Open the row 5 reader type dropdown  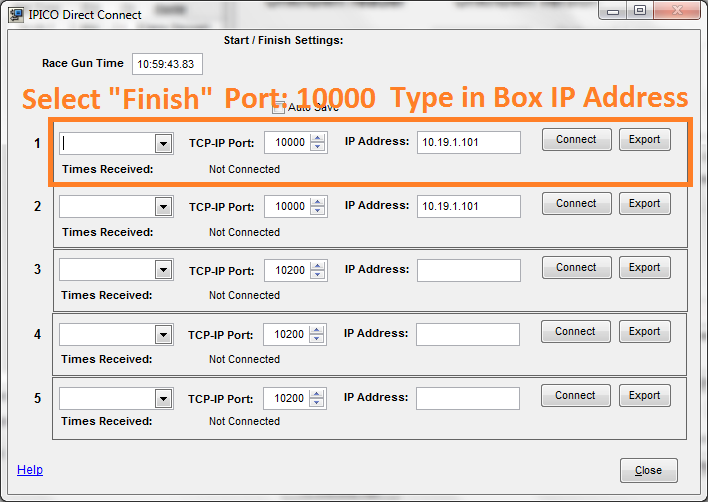[163, 399]
